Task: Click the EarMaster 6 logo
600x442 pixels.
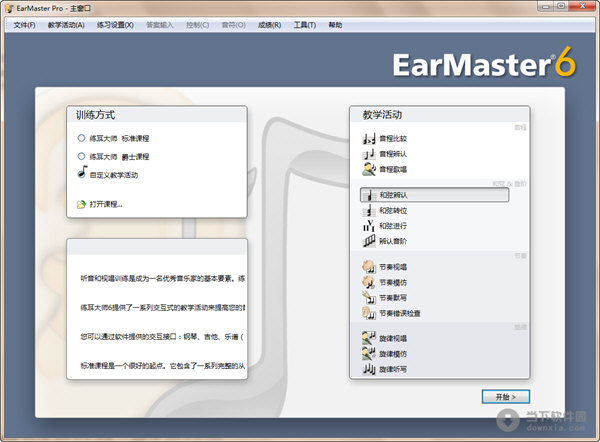Action: pyautogui.click(x=484, y=63)
